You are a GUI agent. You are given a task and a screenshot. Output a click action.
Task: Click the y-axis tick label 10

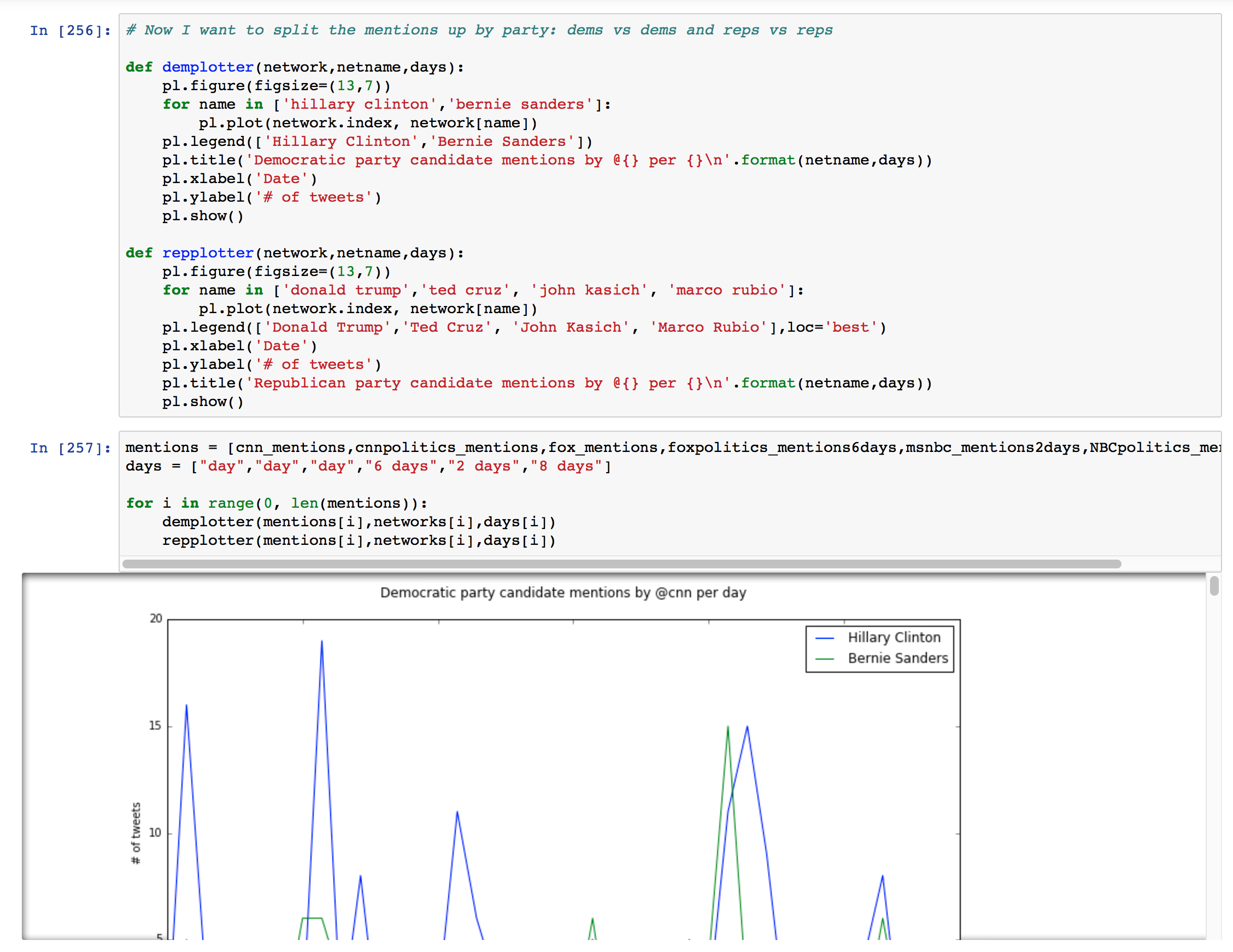coord(155,833)
